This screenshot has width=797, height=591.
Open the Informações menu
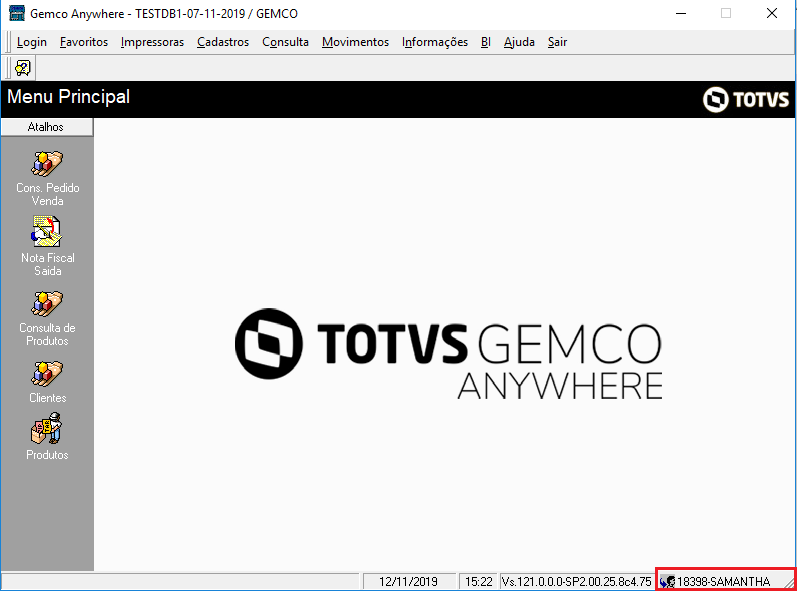click(x=435, y=42)
